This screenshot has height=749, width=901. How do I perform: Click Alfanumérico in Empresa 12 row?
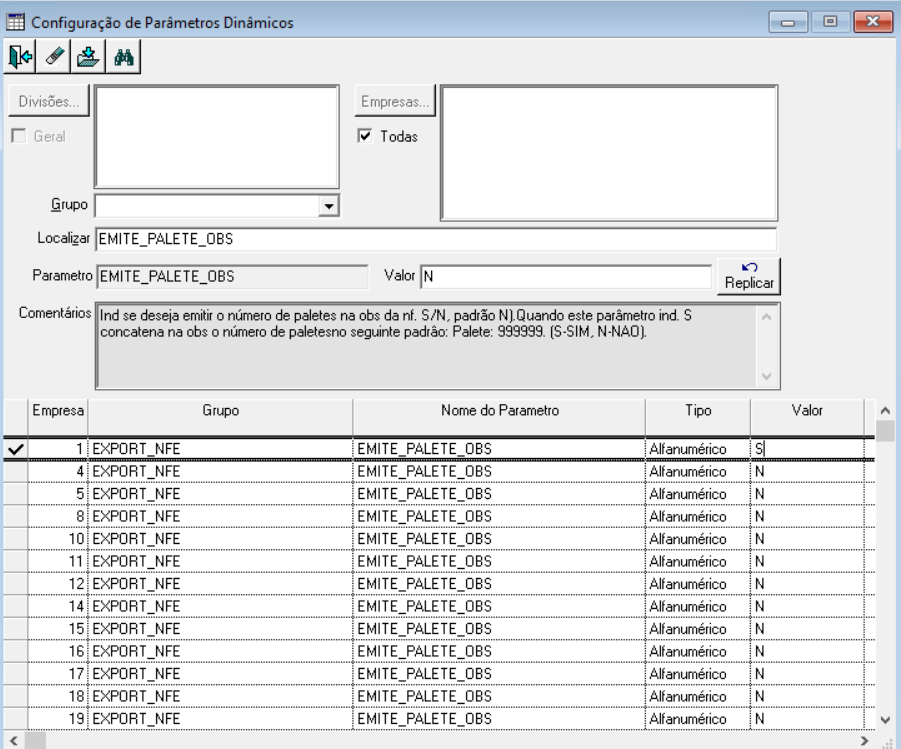click(688, 584)
